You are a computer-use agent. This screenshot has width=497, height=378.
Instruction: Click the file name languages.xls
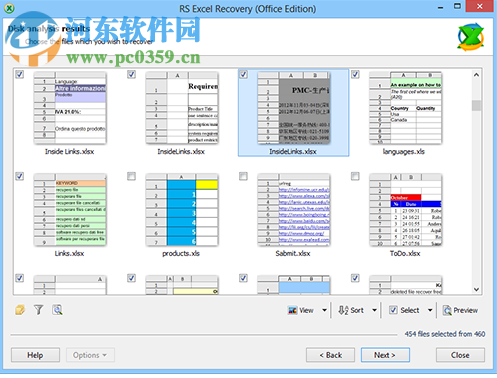404,152
